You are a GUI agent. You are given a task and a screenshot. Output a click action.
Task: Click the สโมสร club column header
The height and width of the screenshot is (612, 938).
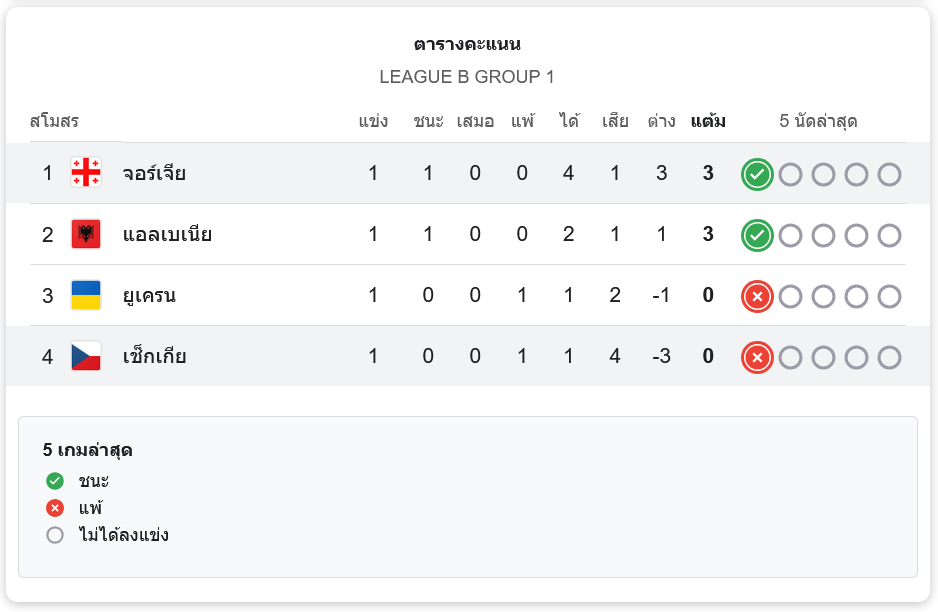pyautogui.click(x=54, y=121)
